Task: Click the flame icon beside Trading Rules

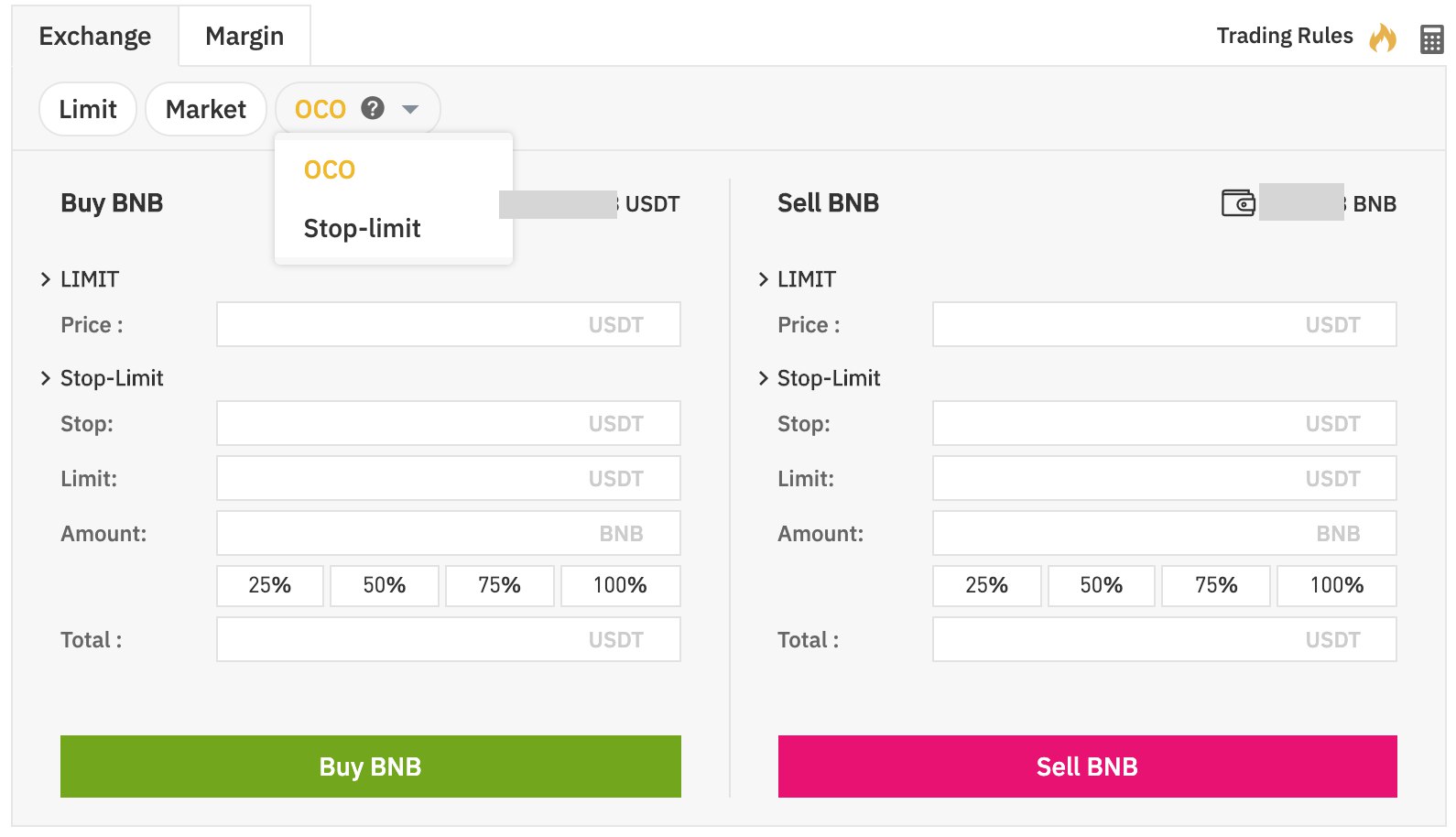Action: (1383, 38)
